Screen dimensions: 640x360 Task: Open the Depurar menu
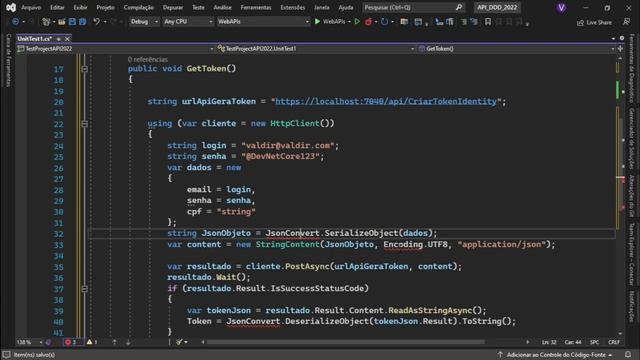point(173,7)
